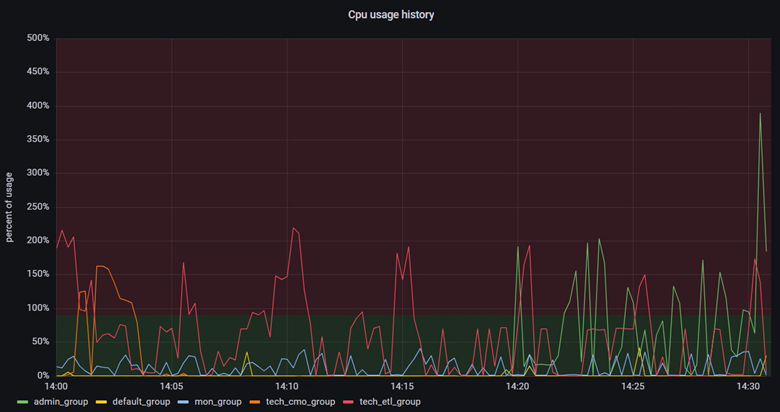780x412 pixels.
Task: Click the tech_cmo_group plateau near 14:02
Action: tap(100, 266)
